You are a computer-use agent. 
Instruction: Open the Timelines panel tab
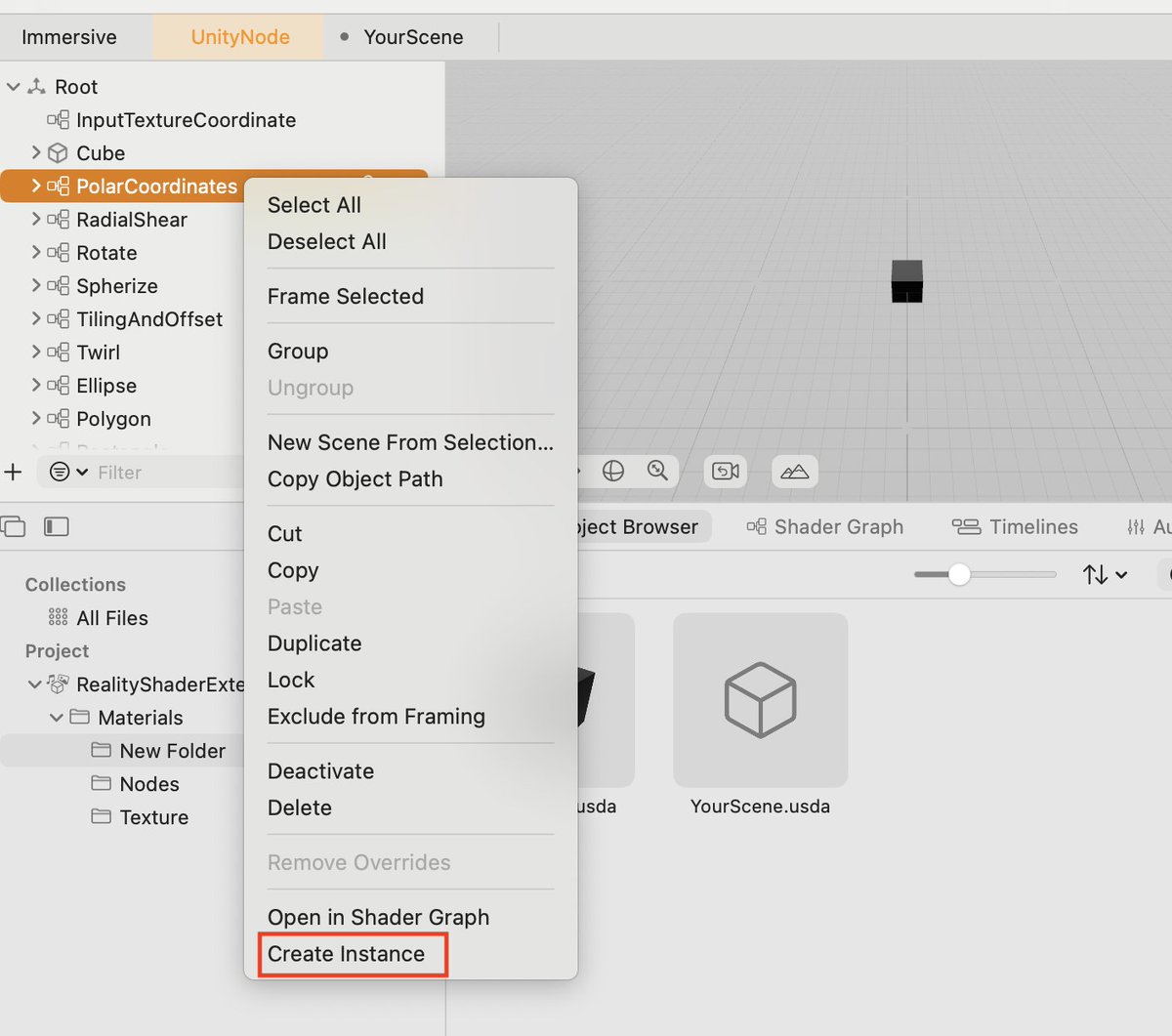(x=1016, y=527)
